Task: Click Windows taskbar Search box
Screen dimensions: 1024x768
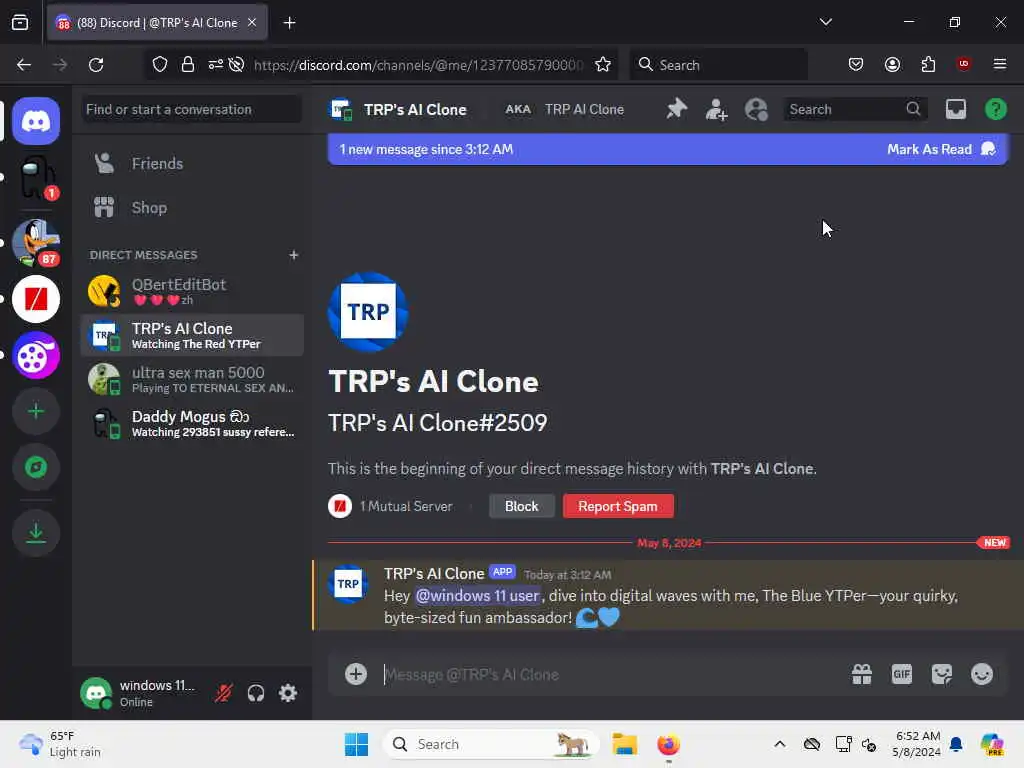Action: [490, 744]
